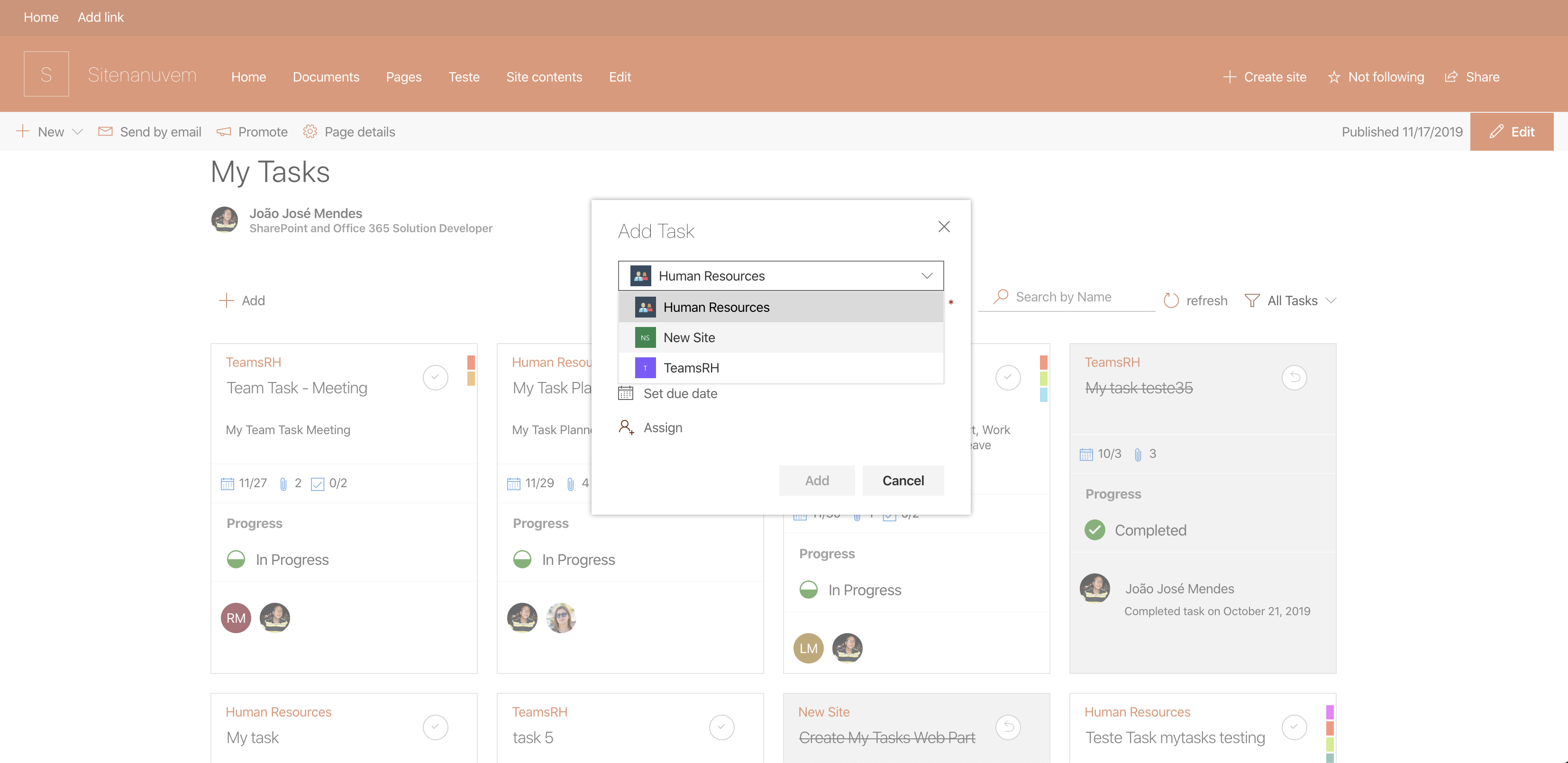This screenshot has height=763, width=1568.
Task: Click João José Mendes profile avatar
Action: pyautogui.click(x=225, y=220)
